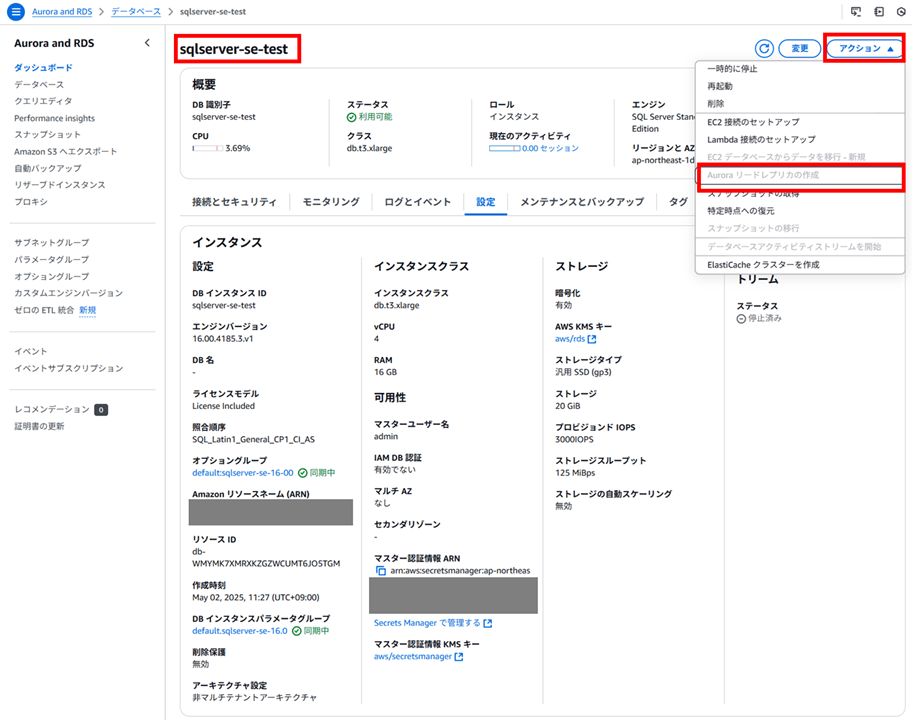Open パラメータグループ in the sidebar
The image size is (912, 720).
(52, 259)
